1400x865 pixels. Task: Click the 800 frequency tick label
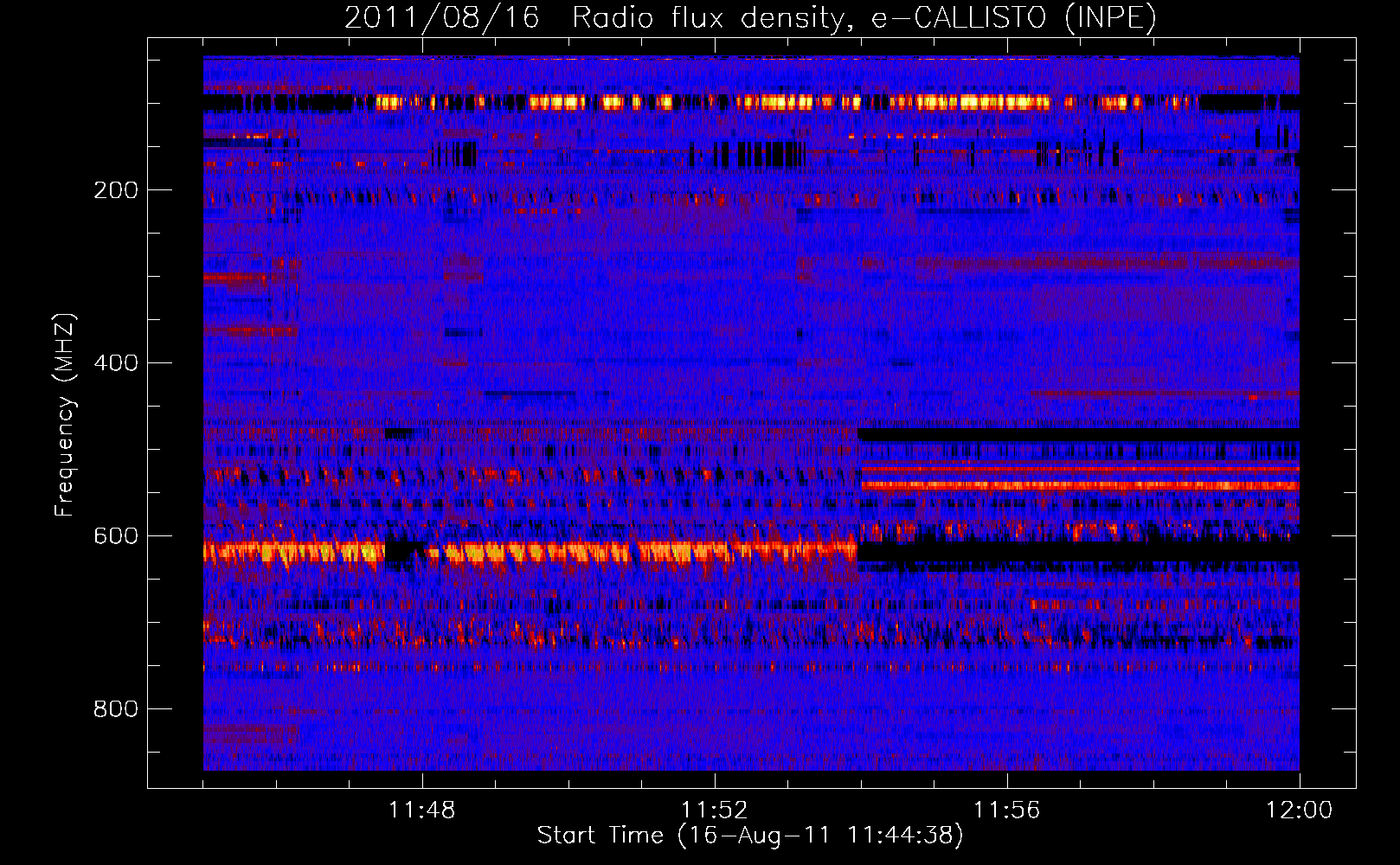(116, 709)
